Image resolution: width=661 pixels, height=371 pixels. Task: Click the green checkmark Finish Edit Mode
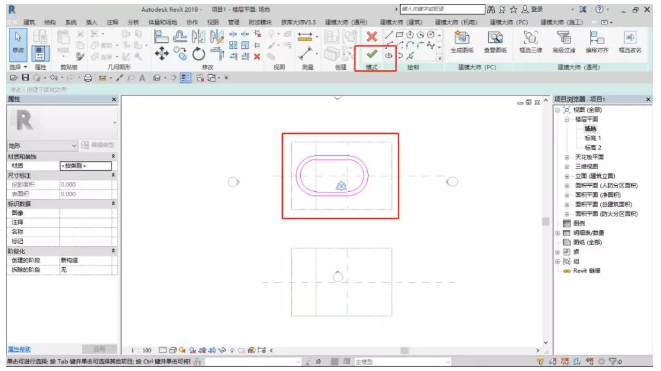tap(371, 54)
